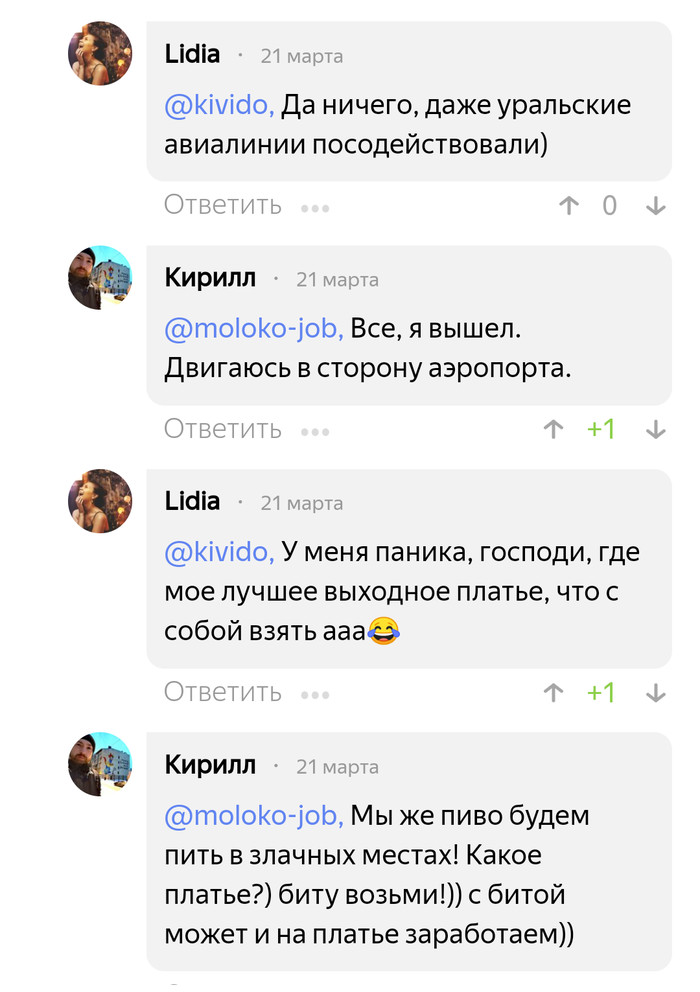Viewport: 700px width, 992px height.
Task: Downvote Кирилл's comment about аэропорт
Action: pos(656,430)
